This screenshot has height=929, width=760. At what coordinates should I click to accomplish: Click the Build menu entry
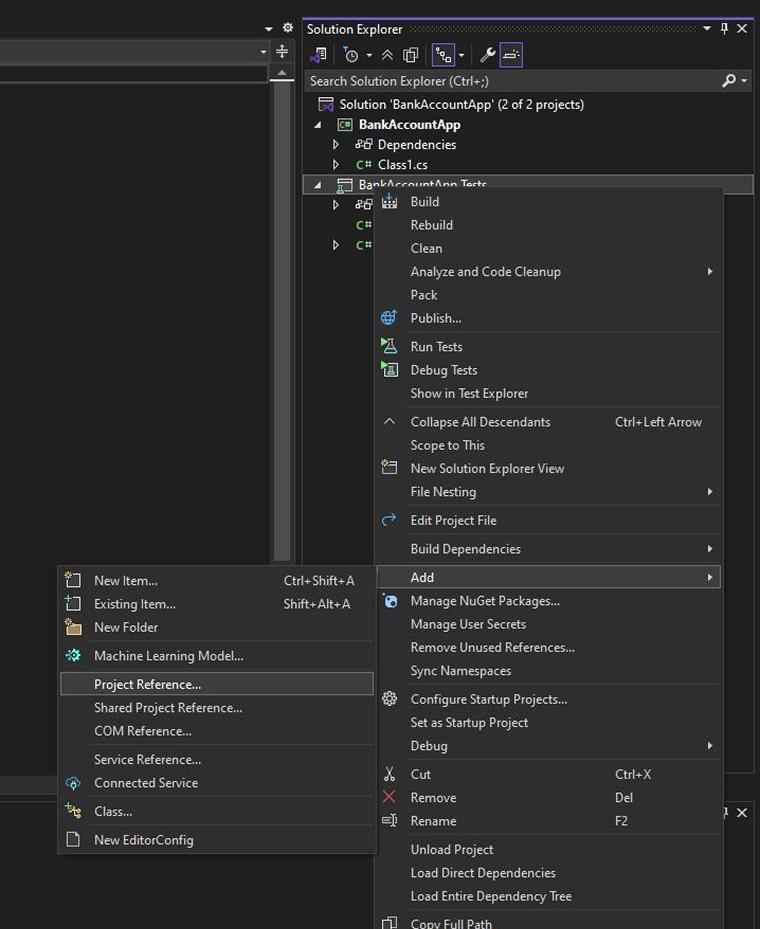[x=425, y=202]
